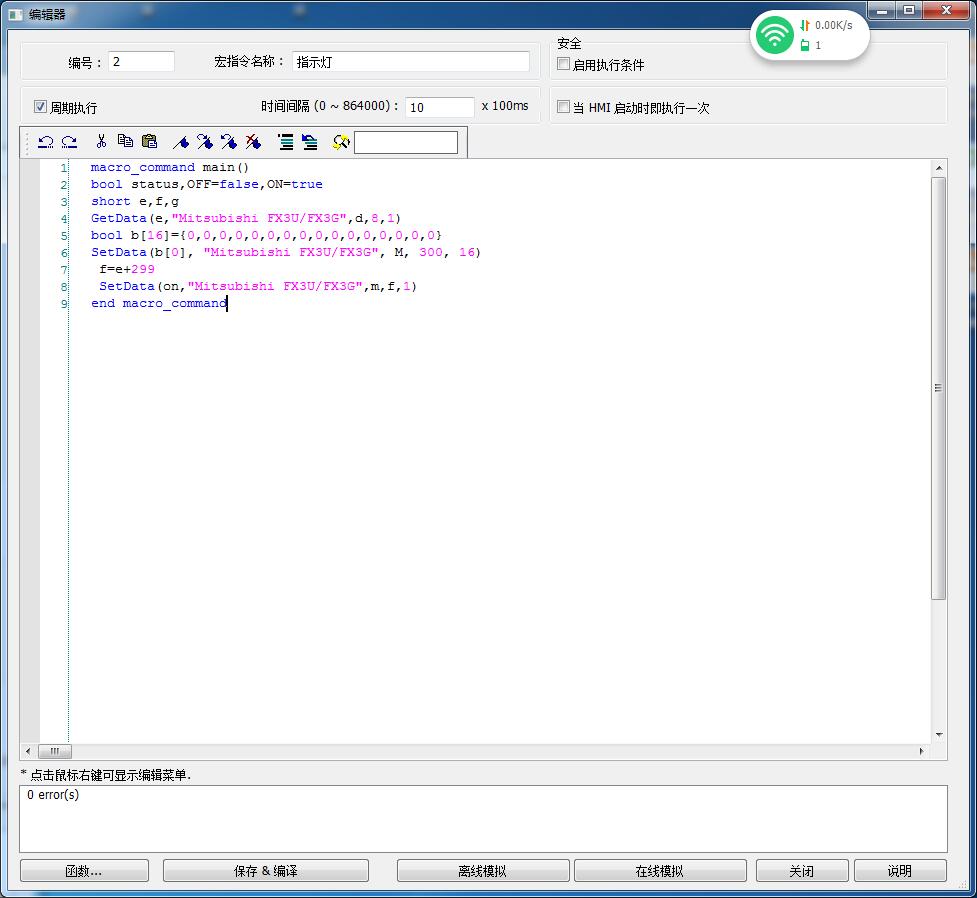Open the 函数... dialog button
The height and width of the screenshot is (898, 977).
tap(84, 871)
